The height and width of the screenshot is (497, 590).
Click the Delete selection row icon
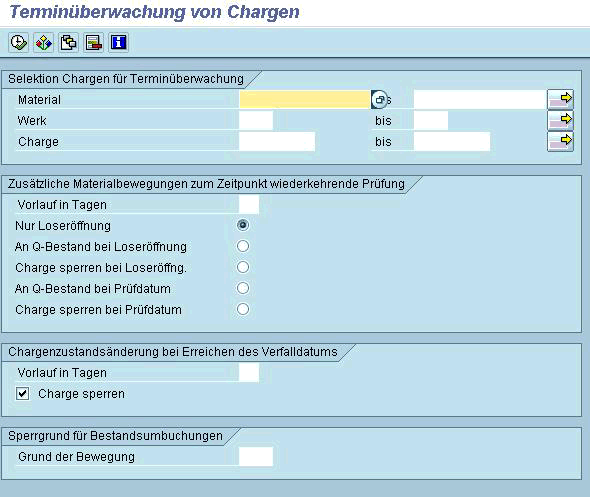[x=93, y=43]
